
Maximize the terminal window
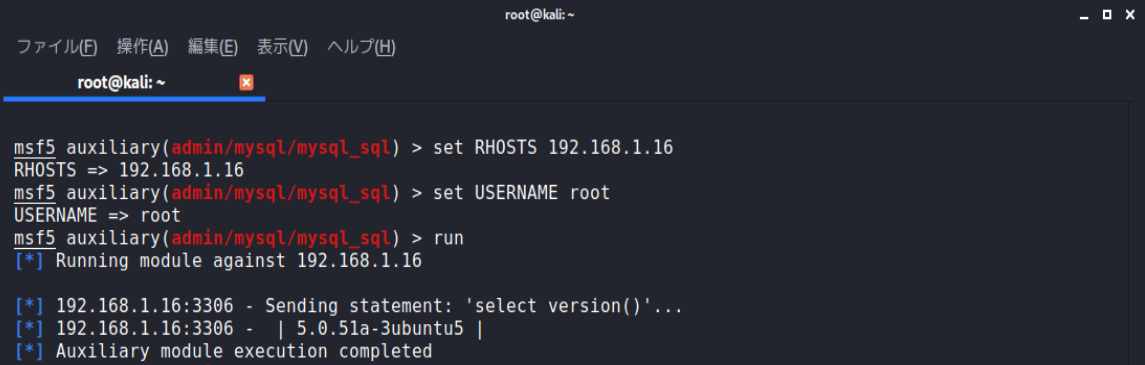pyautogui.click(x=1106, y=15)
